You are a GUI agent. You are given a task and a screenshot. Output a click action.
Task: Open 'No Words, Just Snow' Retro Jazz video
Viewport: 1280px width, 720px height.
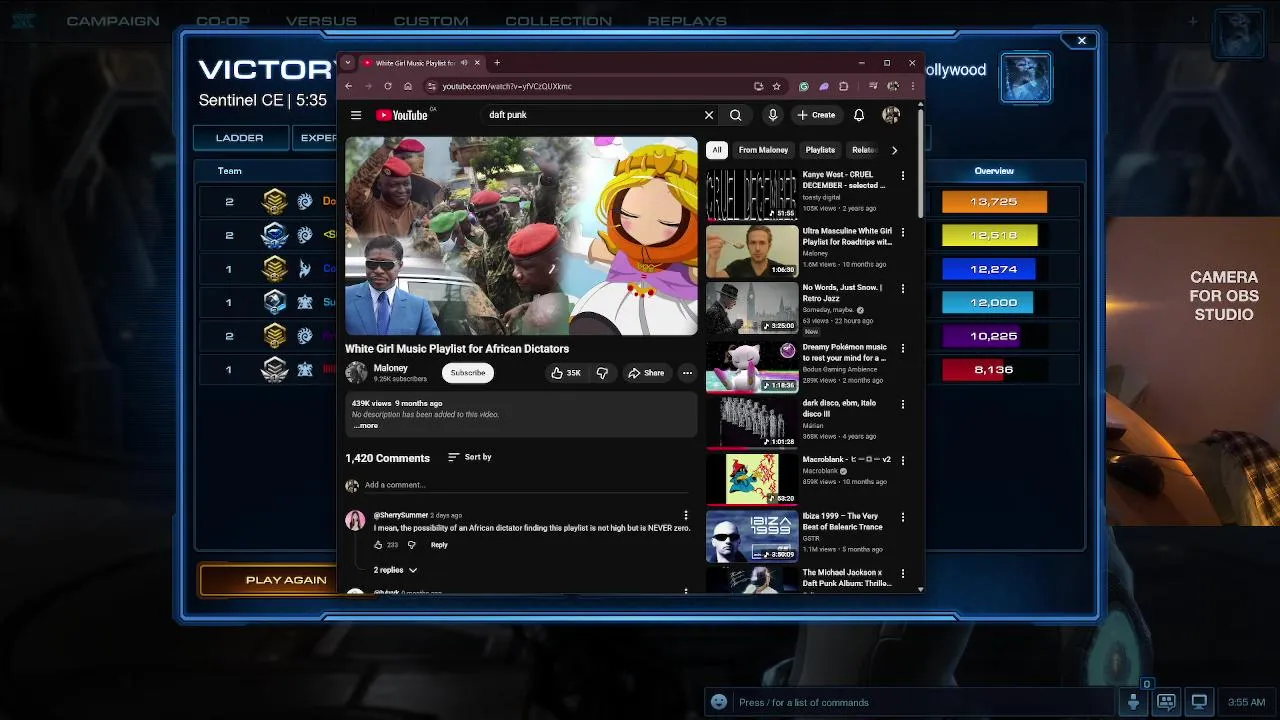click(842, 293)
